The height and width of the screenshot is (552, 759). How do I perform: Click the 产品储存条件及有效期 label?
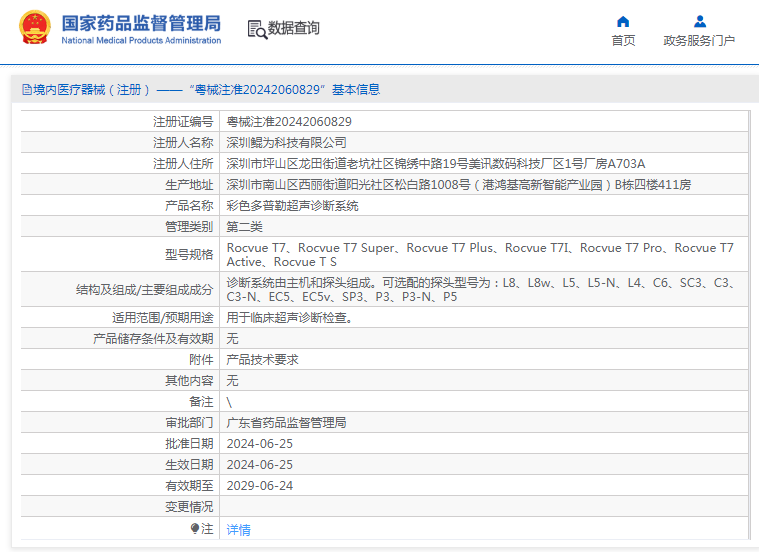pos(153,338)
